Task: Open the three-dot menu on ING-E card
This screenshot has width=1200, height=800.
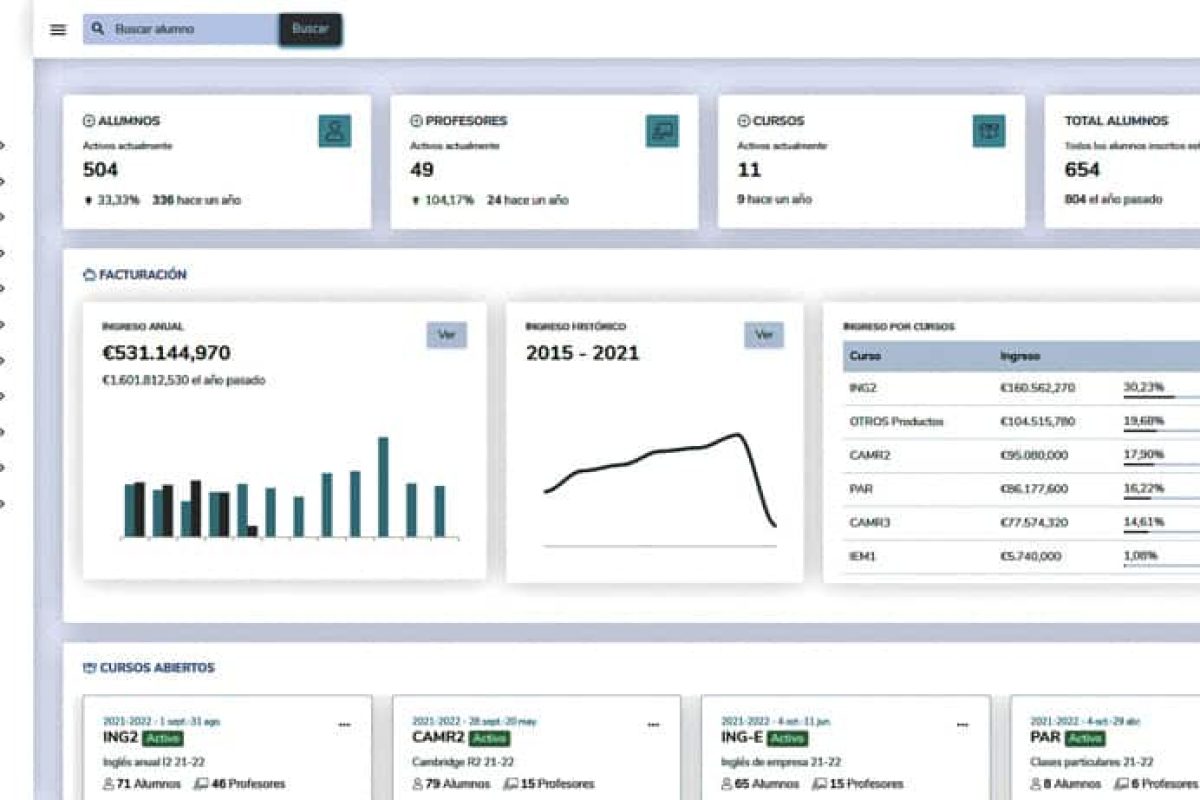Action: click(962, 724)
